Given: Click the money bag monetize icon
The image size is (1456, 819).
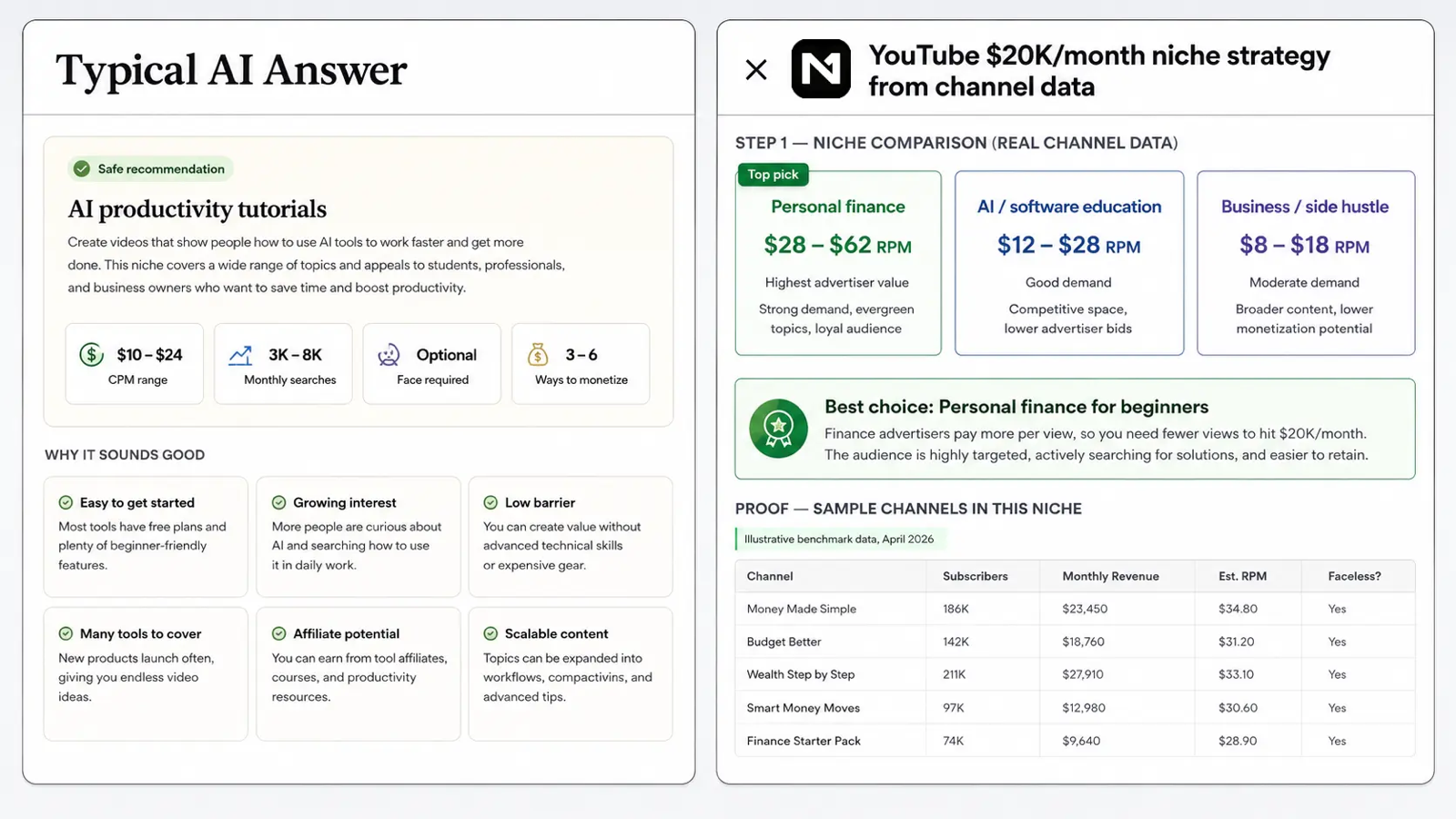Looking at the screenshot, I should coord(538,354).
